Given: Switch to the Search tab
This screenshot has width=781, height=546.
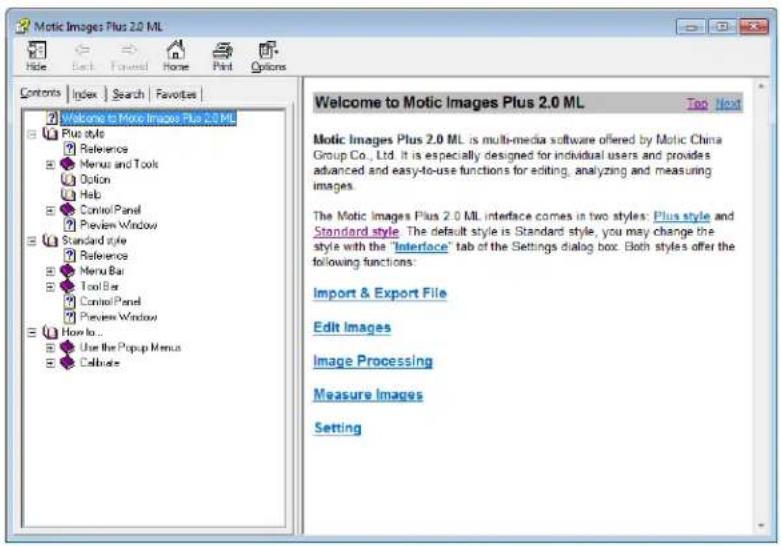Looking at the screenshot, I should tap(128, 94).
